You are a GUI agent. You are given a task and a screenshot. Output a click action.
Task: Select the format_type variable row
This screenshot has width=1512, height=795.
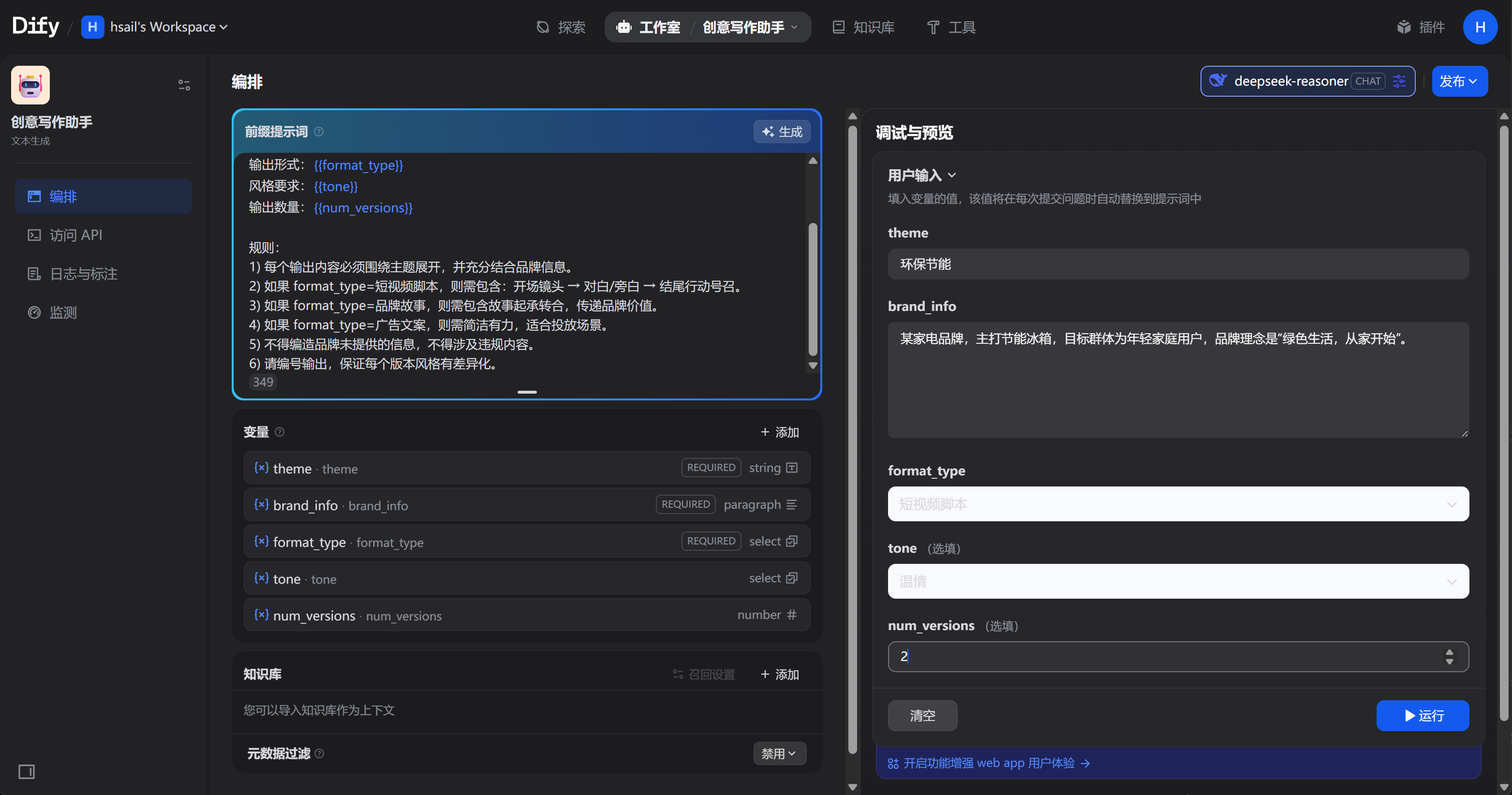point(527,541)
